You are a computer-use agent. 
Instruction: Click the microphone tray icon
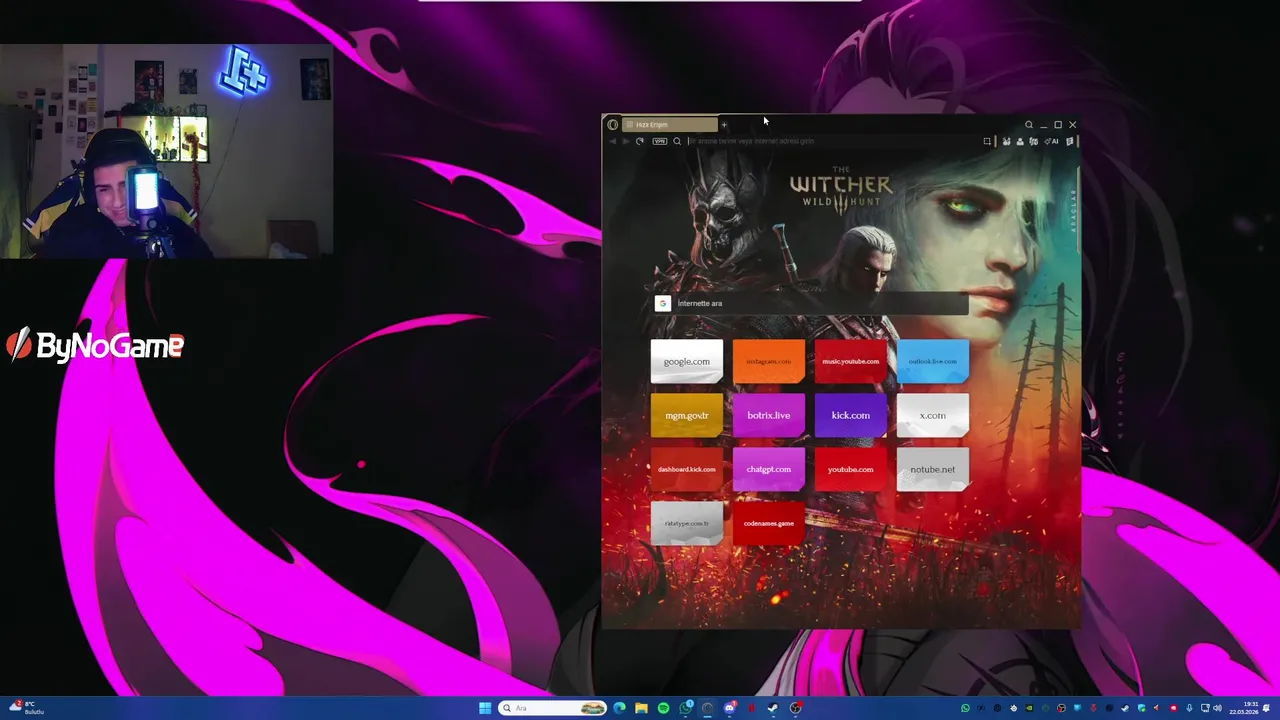(1189, 708)
